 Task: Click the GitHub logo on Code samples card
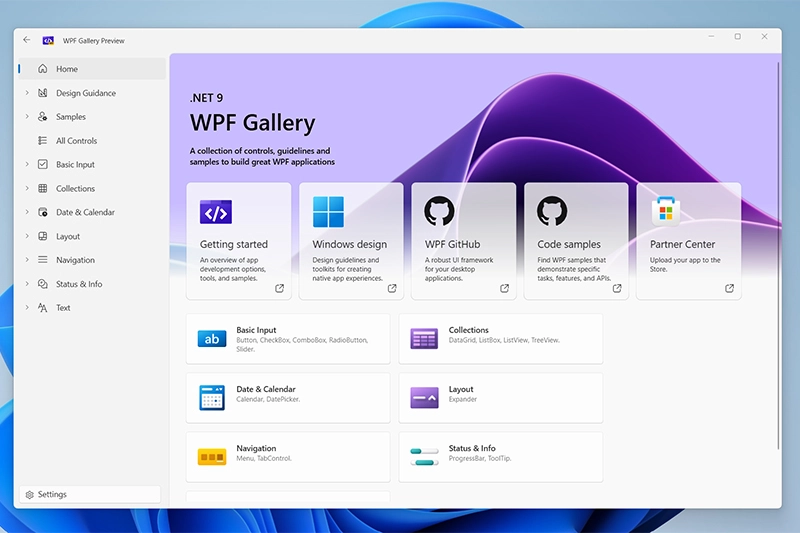(552, 211)
